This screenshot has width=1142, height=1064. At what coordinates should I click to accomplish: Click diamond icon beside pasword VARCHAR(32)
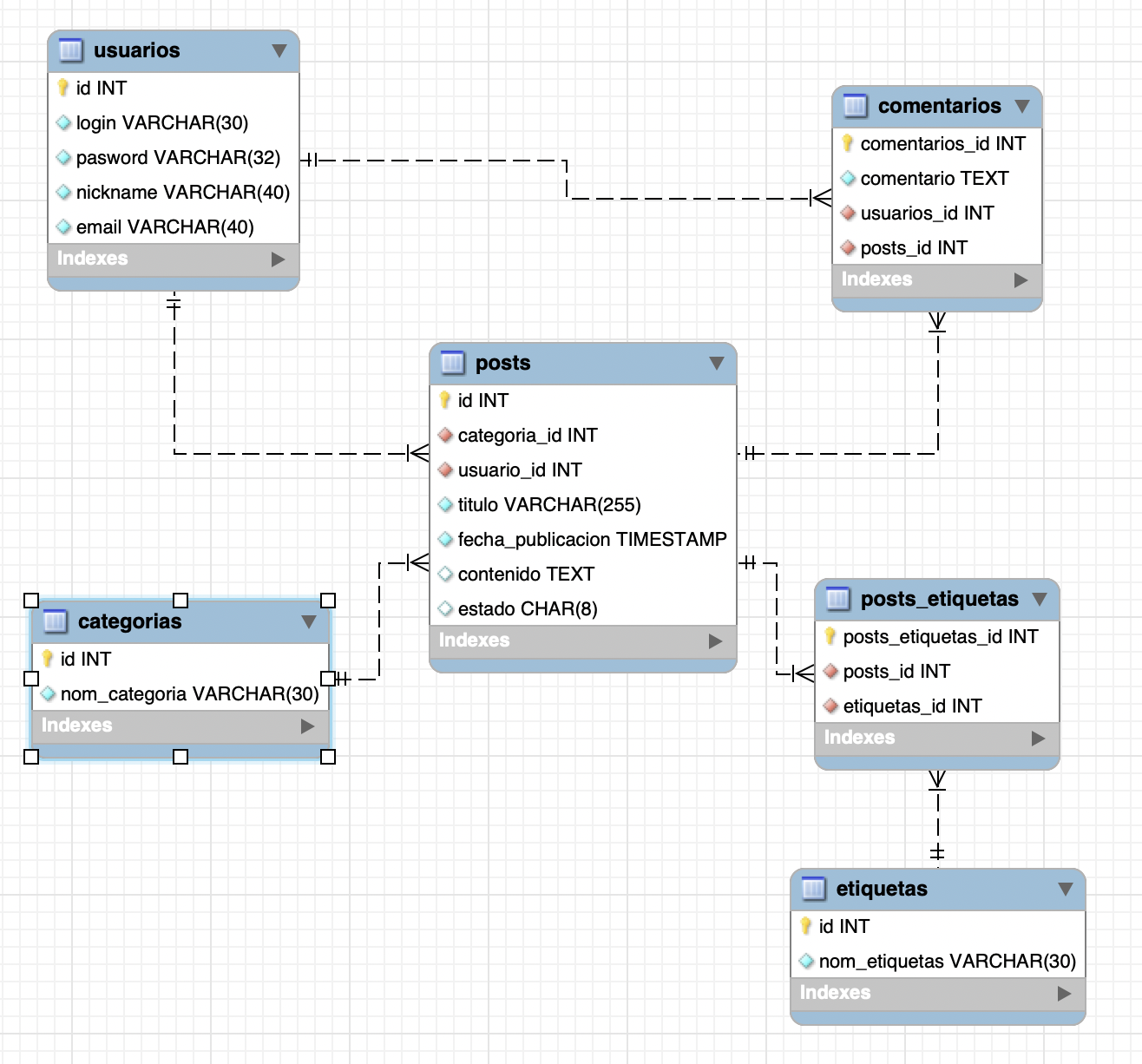coord(63,157)
